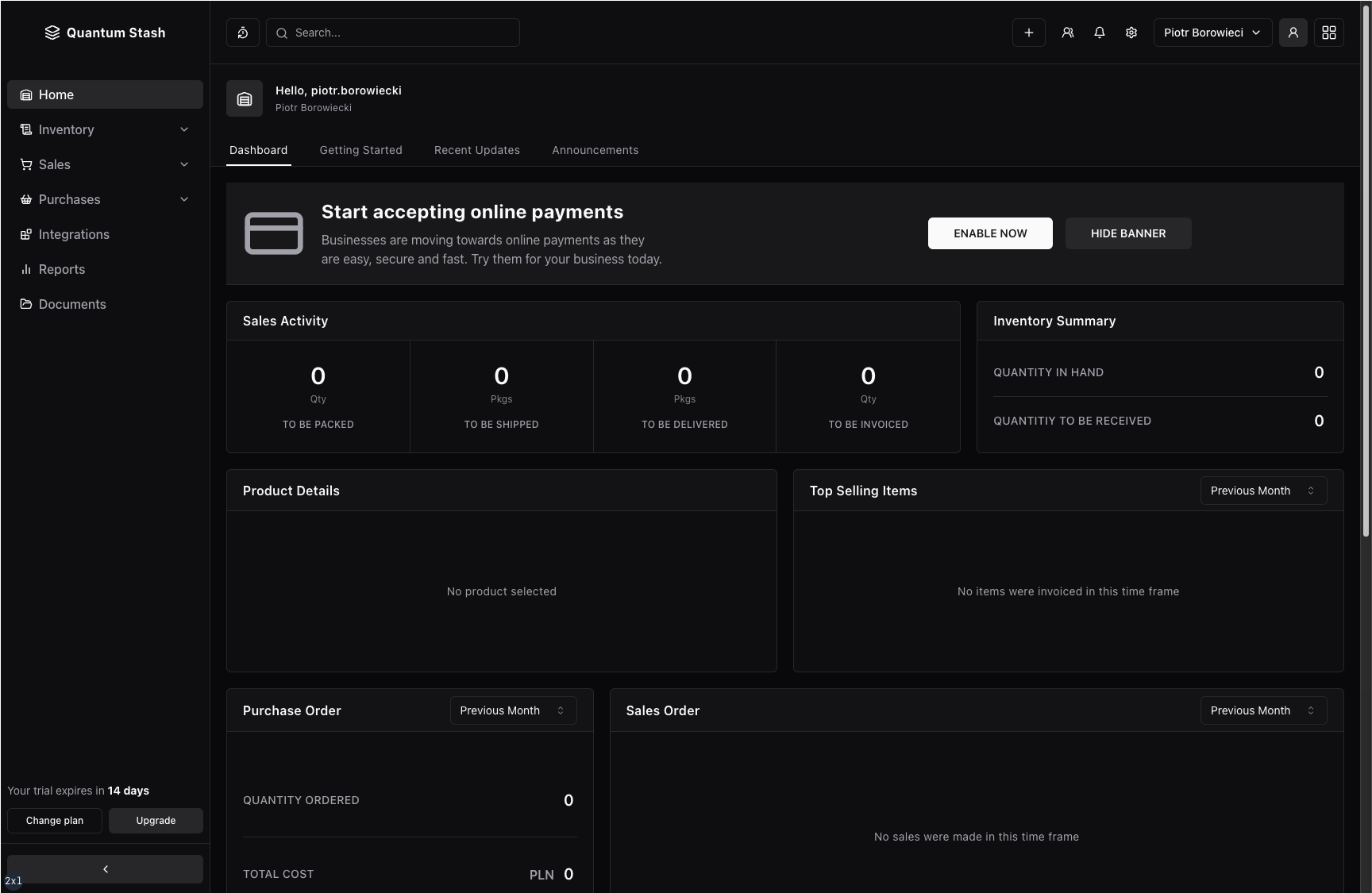This screenshot has height=893, width=1372.
Task: Click the Integrations sidebar icon
Action: [x=26, y=234]
